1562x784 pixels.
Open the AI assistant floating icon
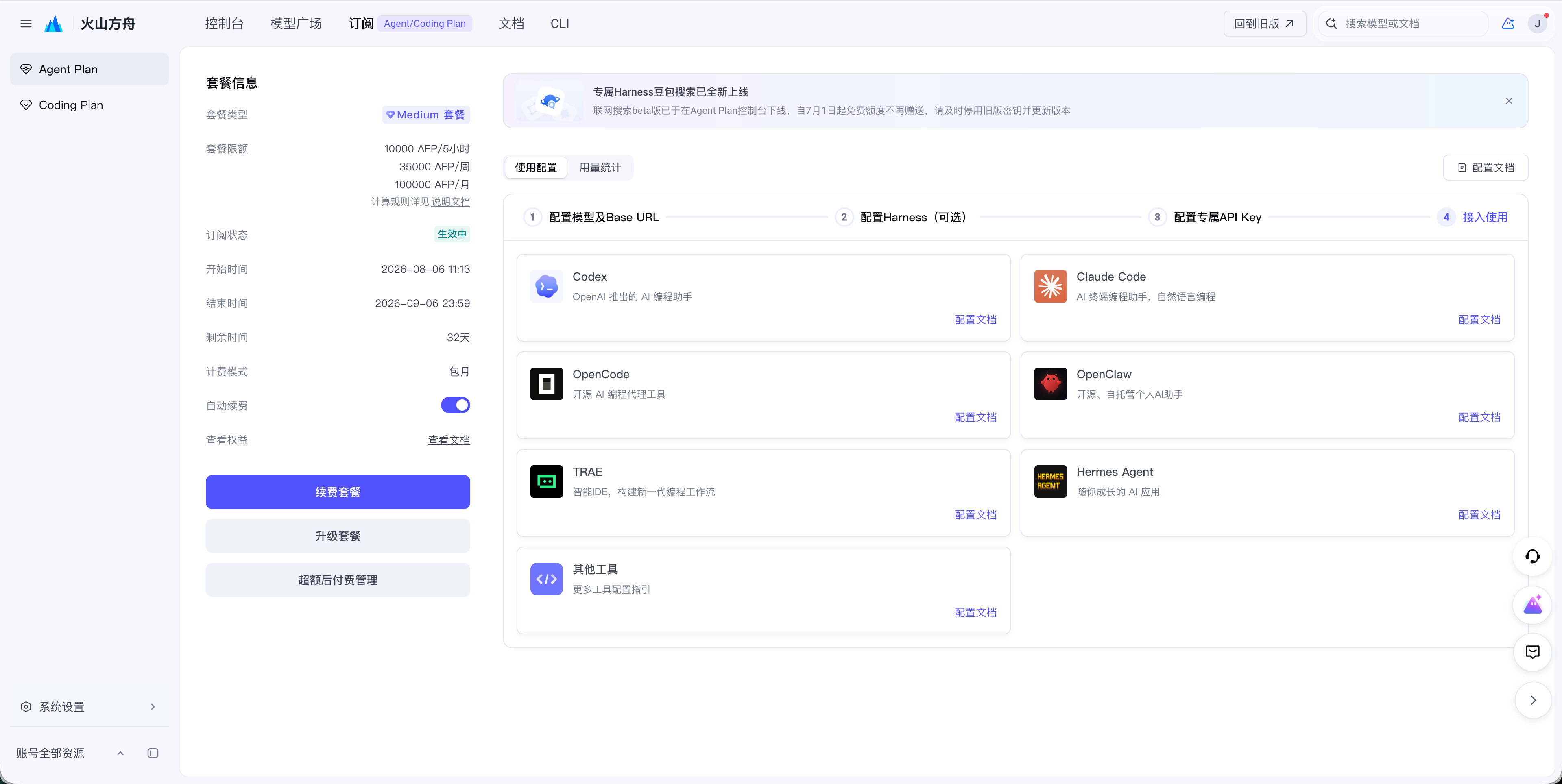(x=1532, y=605)
